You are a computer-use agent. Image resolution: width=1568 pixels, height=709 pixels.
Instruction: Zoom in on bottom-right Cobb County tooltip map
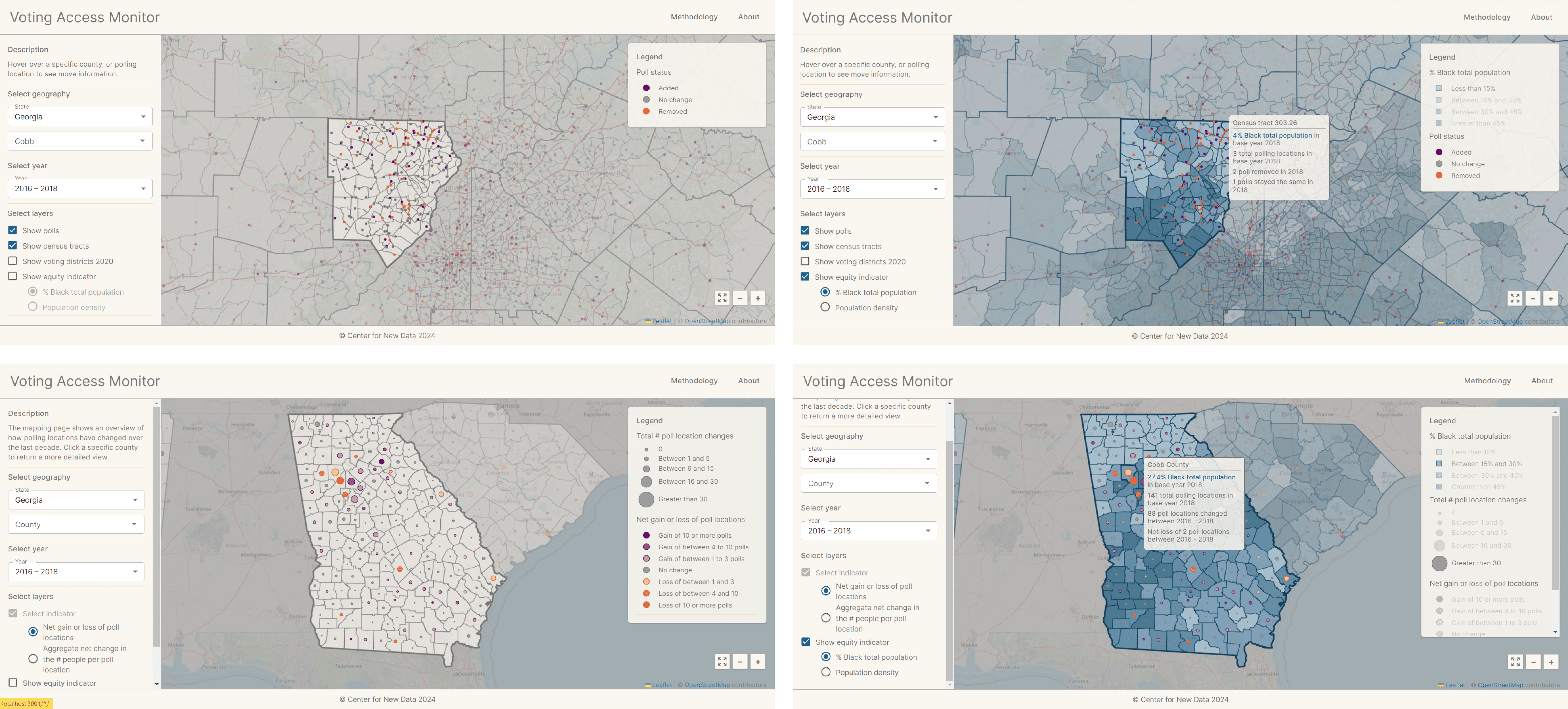[1551, 662]
